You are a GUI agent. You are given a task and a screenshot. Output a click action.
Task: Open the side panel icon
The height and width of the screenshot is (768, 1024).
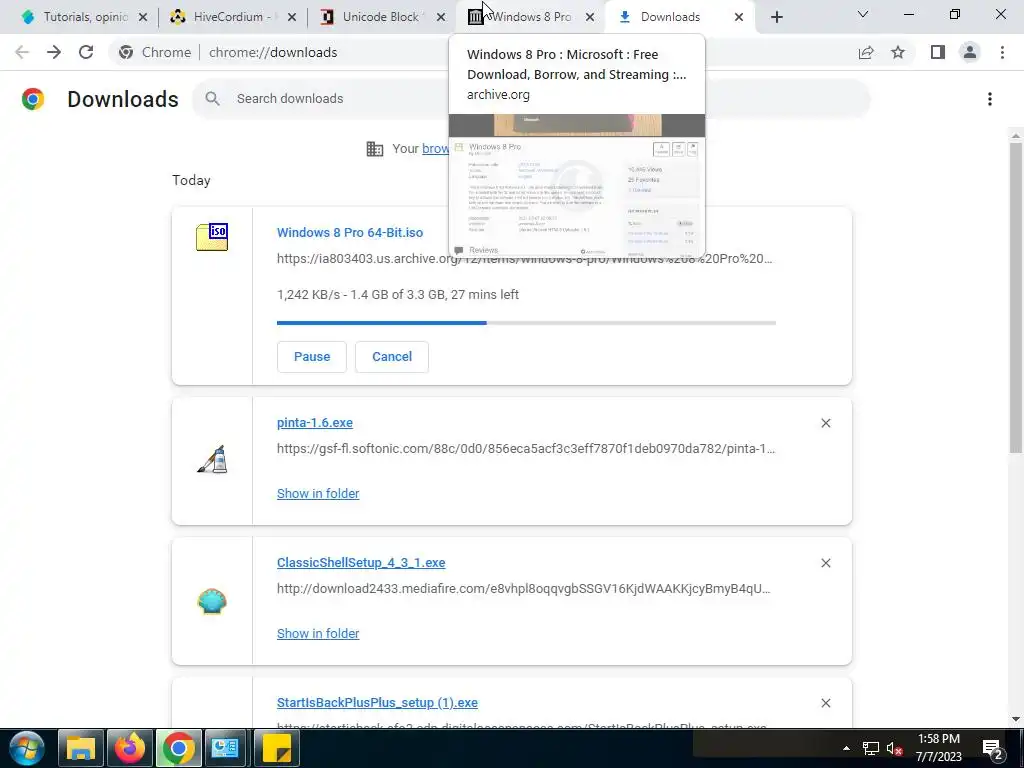tap(938, 52)
